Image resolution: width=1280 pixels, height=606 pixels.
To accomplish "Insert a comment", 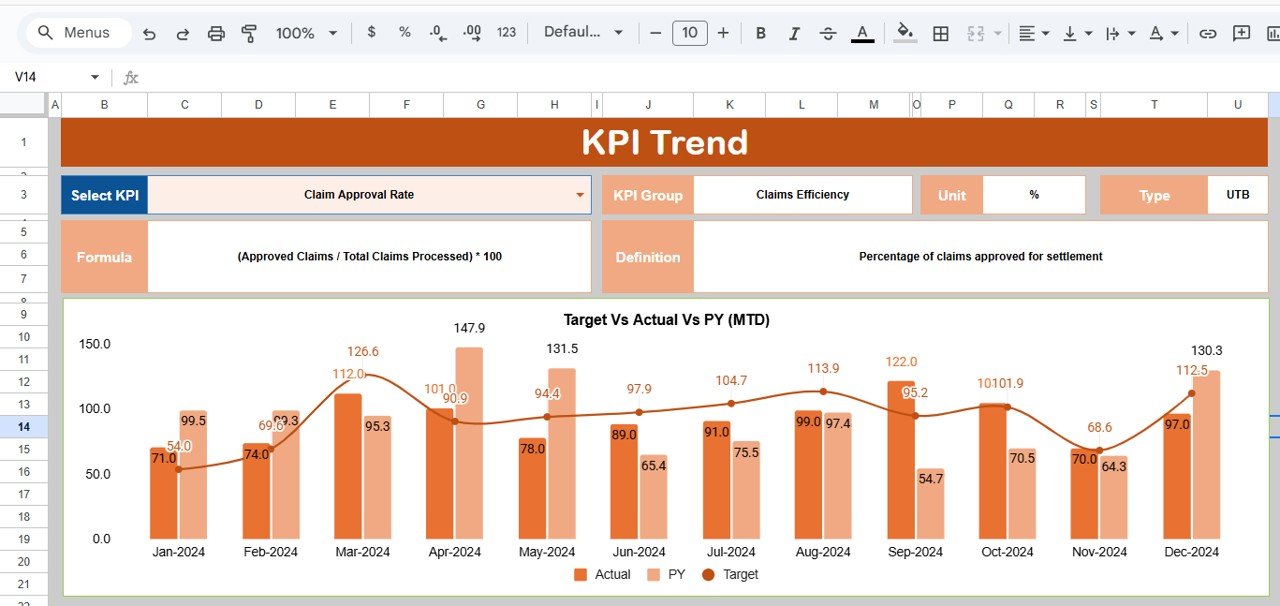I will 1241,33.
